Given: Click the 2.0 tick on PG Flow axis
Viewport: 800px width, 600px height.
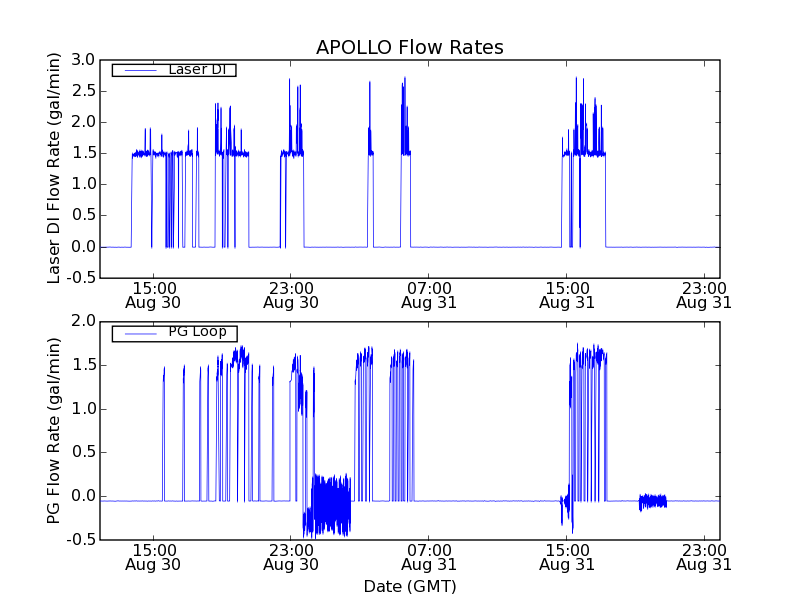Looking at the screenshot, I should pyautogui.click(x=83, y=321).
